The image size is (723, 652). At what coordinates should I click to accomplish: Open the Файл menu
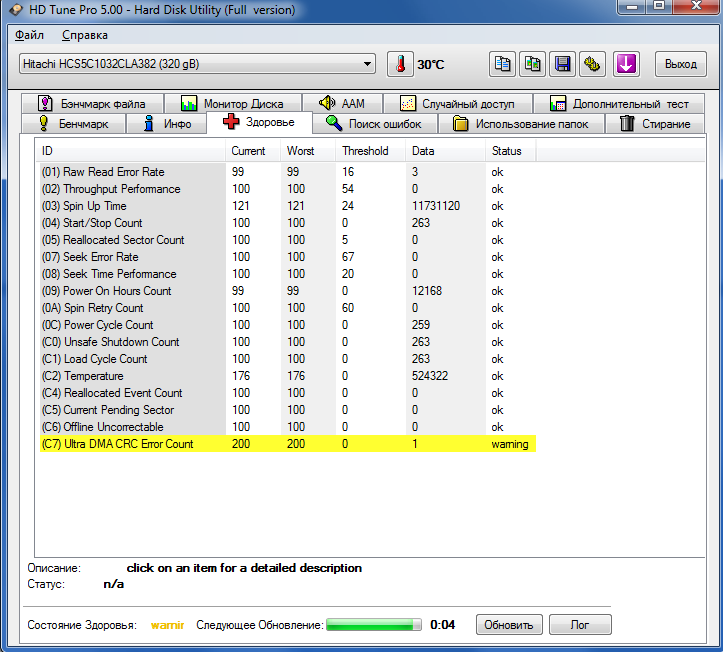click(29, 35)
